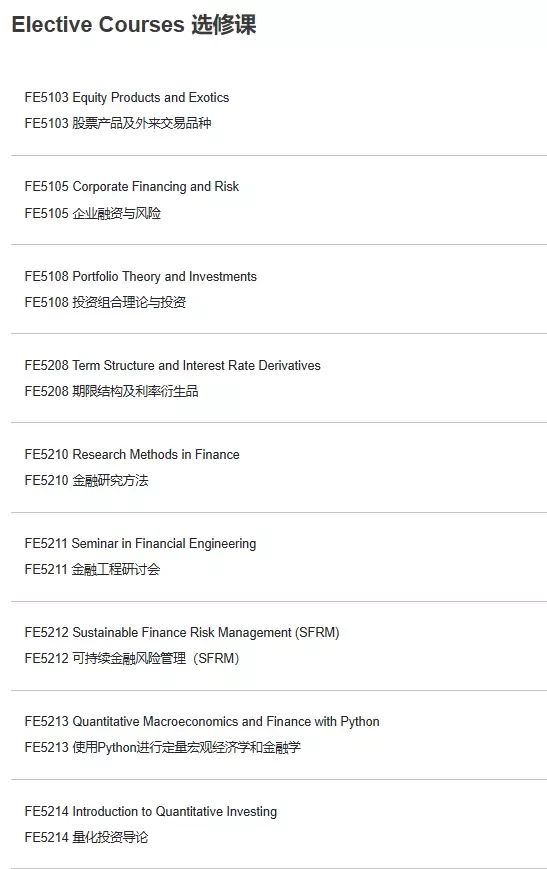Select FE5213 使用Python进行定量宏观经济学和金融学 line
The width and height of the screenshot is (547, 869).
pos(162,747)
